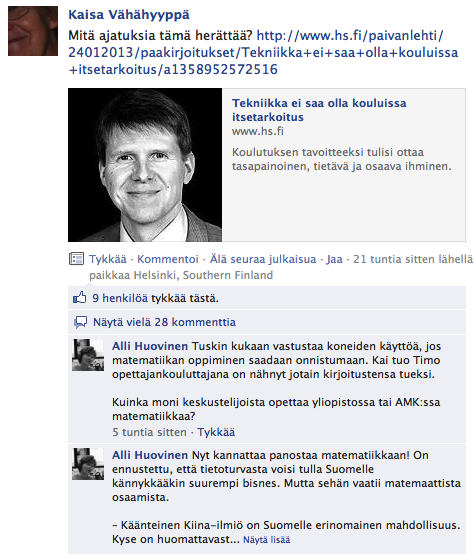This screenshot has height=554, width=474.
Task: Click Kommentoi to write a comment
Action: 168,259
